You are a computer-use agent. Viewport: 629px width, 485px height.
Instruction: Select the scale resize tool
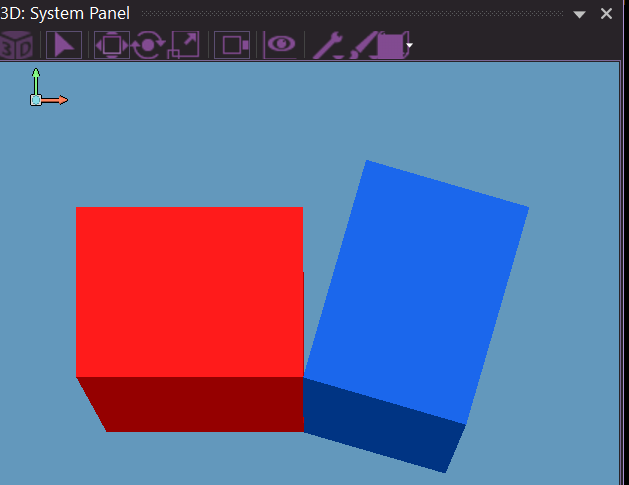[x=185, y=45]
